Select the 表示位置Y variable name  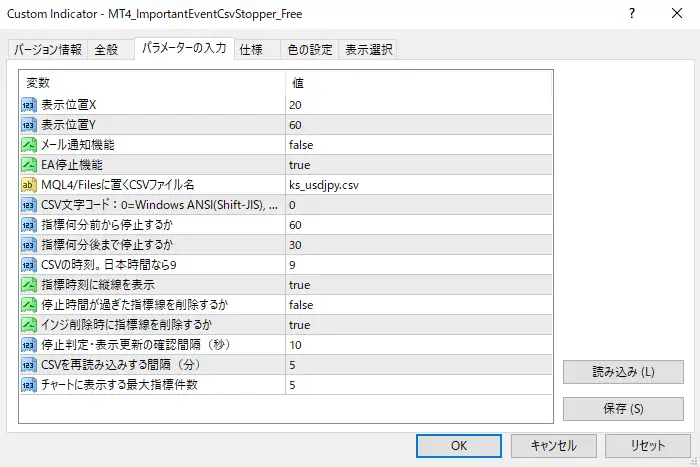pos(68,125)
